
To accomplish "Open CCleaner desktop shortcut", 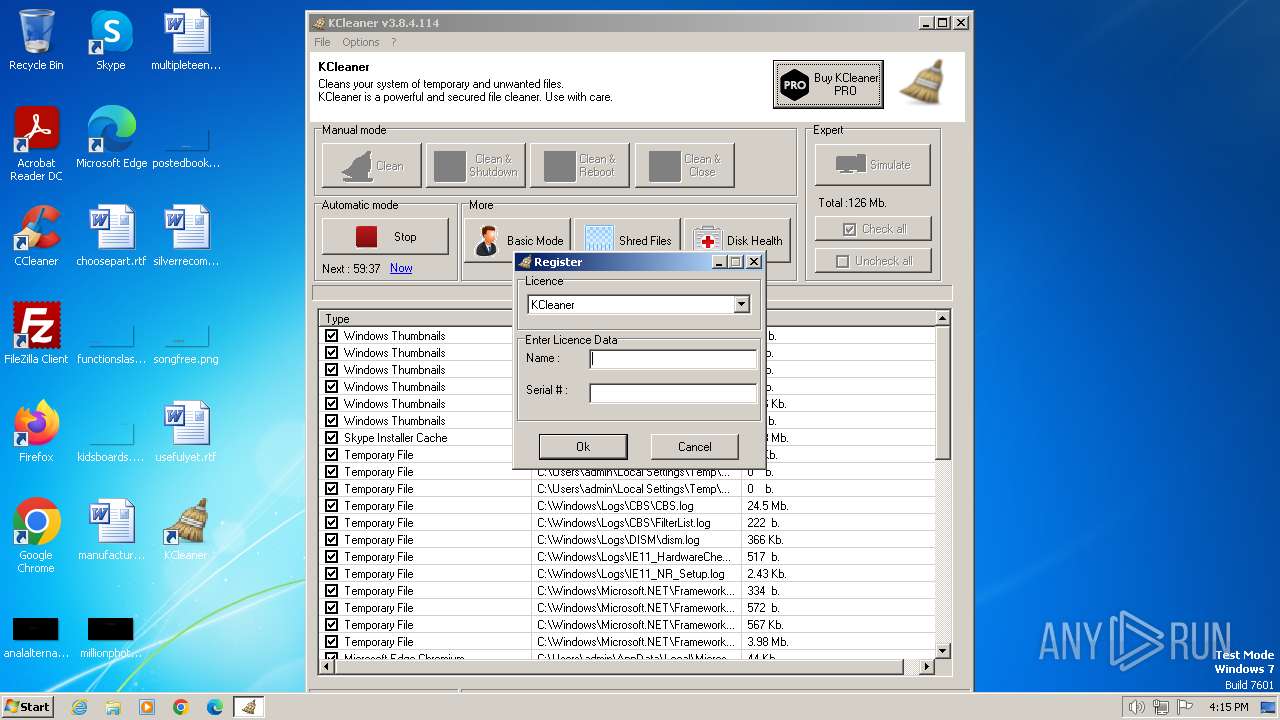I will 36,236.
